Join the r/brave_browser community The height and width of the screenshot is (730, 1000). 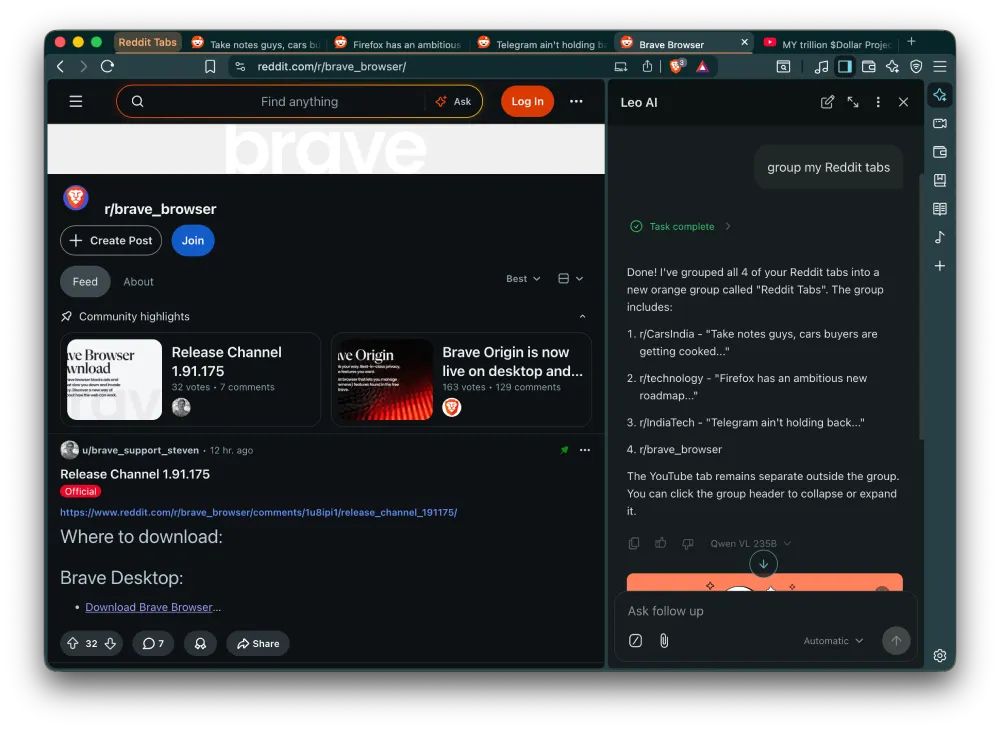pos(193,240)
